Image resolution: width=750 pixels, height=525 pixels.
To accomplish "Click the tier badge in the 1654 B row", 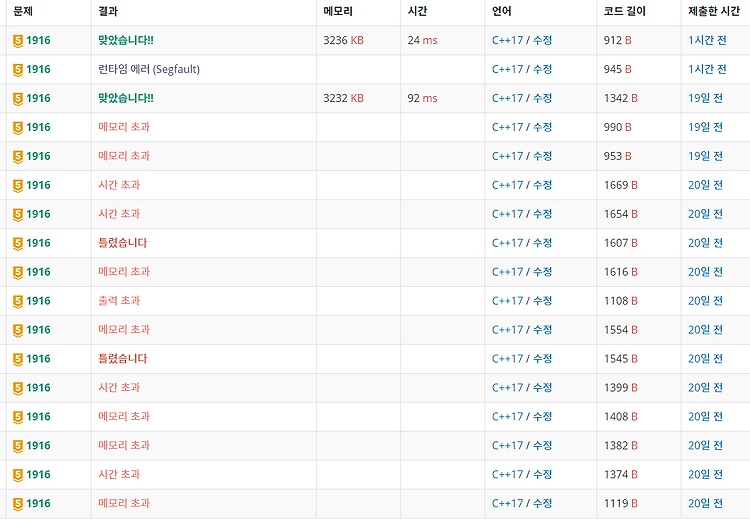I will (x=18, y=215).
